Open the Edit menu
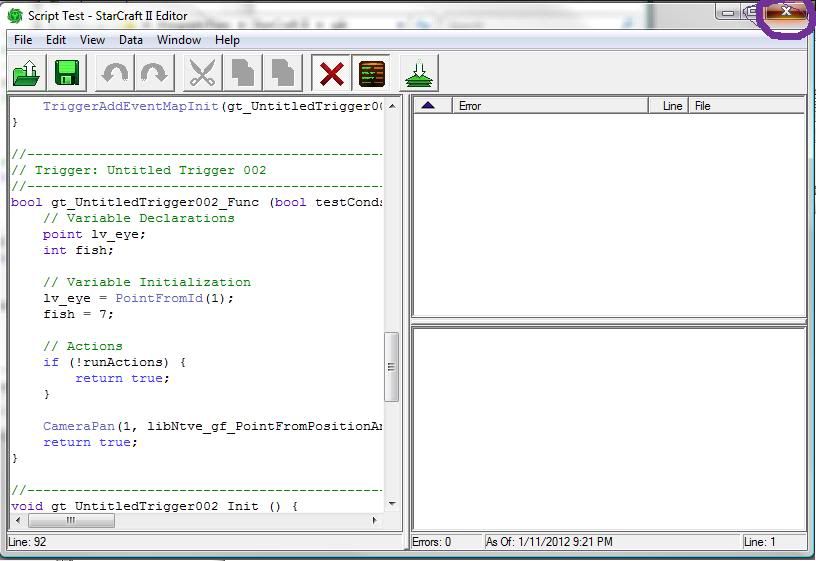Image resolution: width=816 pixels, height=561 pixels. click(56, 40)
